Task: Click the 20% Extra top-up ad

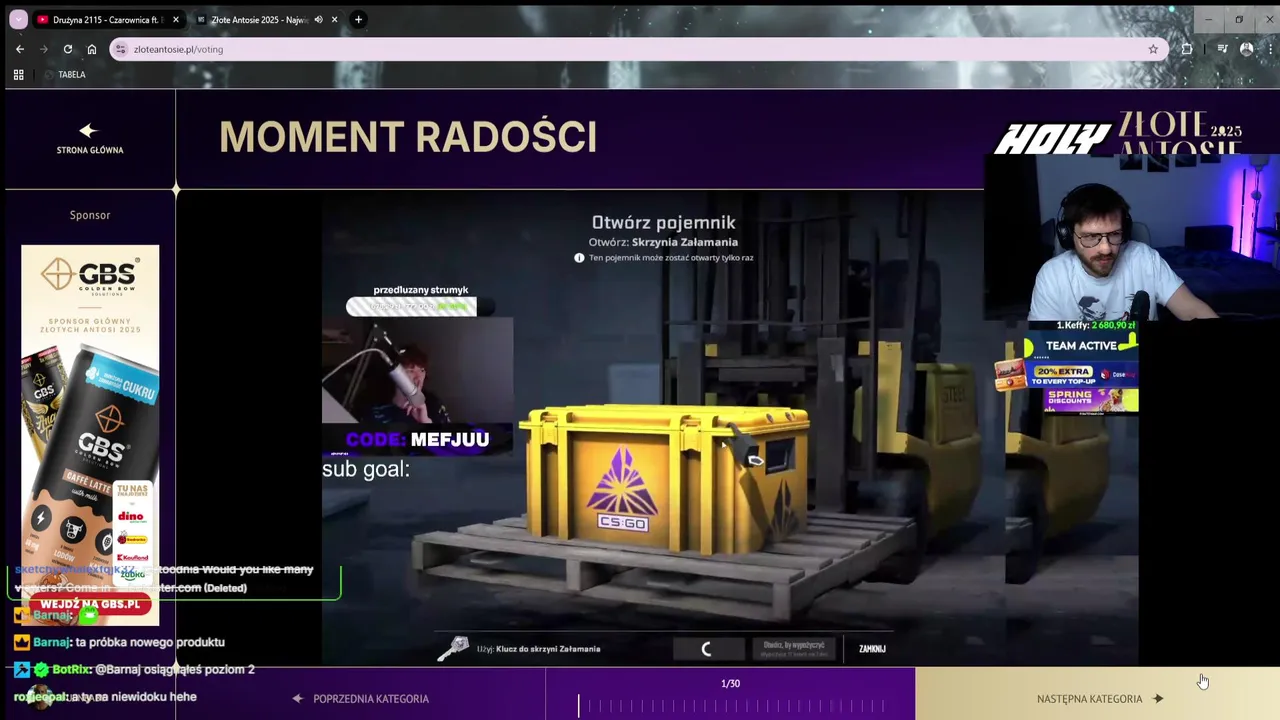Action: pos(1066,375)
